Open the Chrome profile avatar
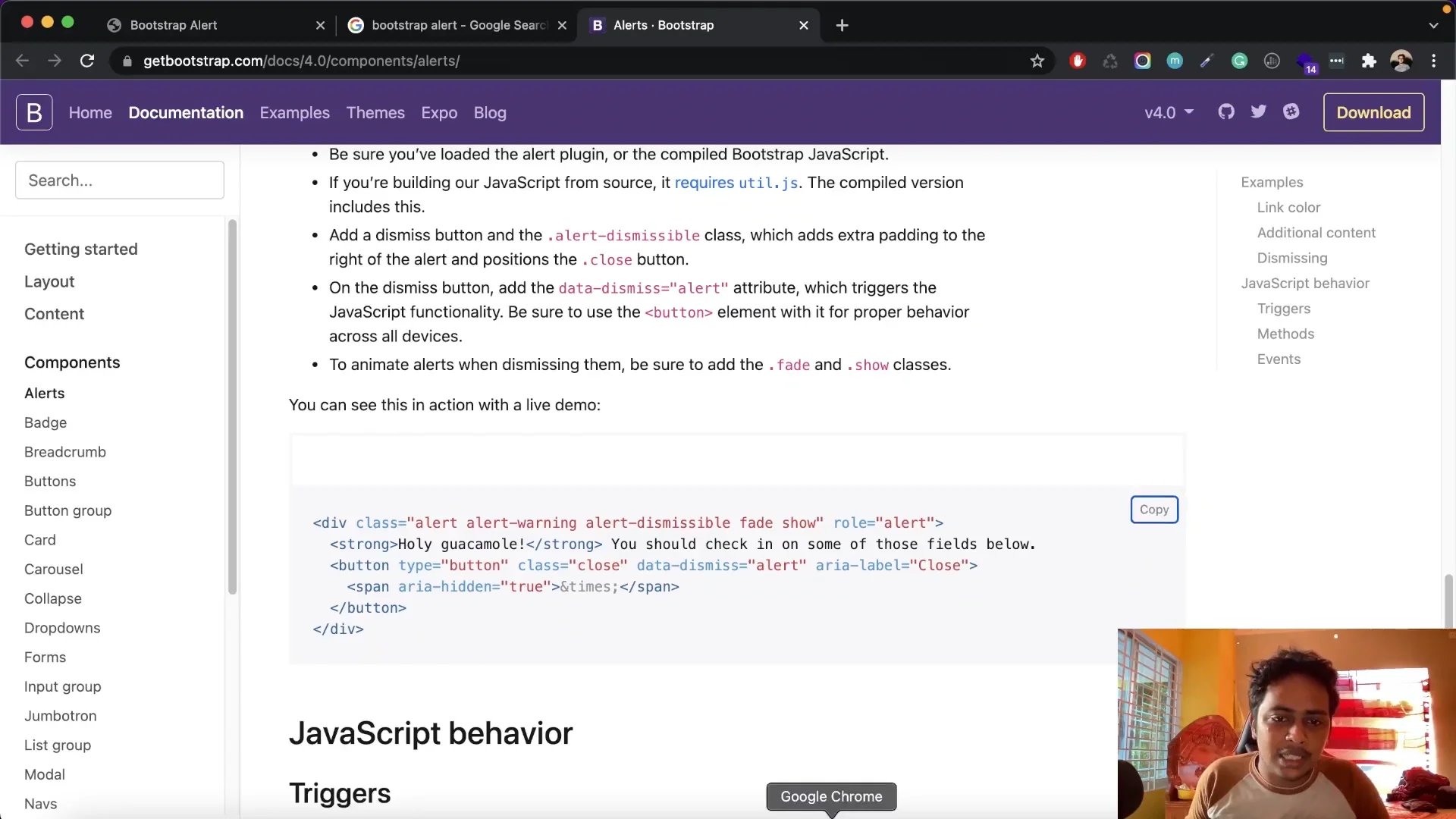The image size is (1456, 819). [1401, 61]
